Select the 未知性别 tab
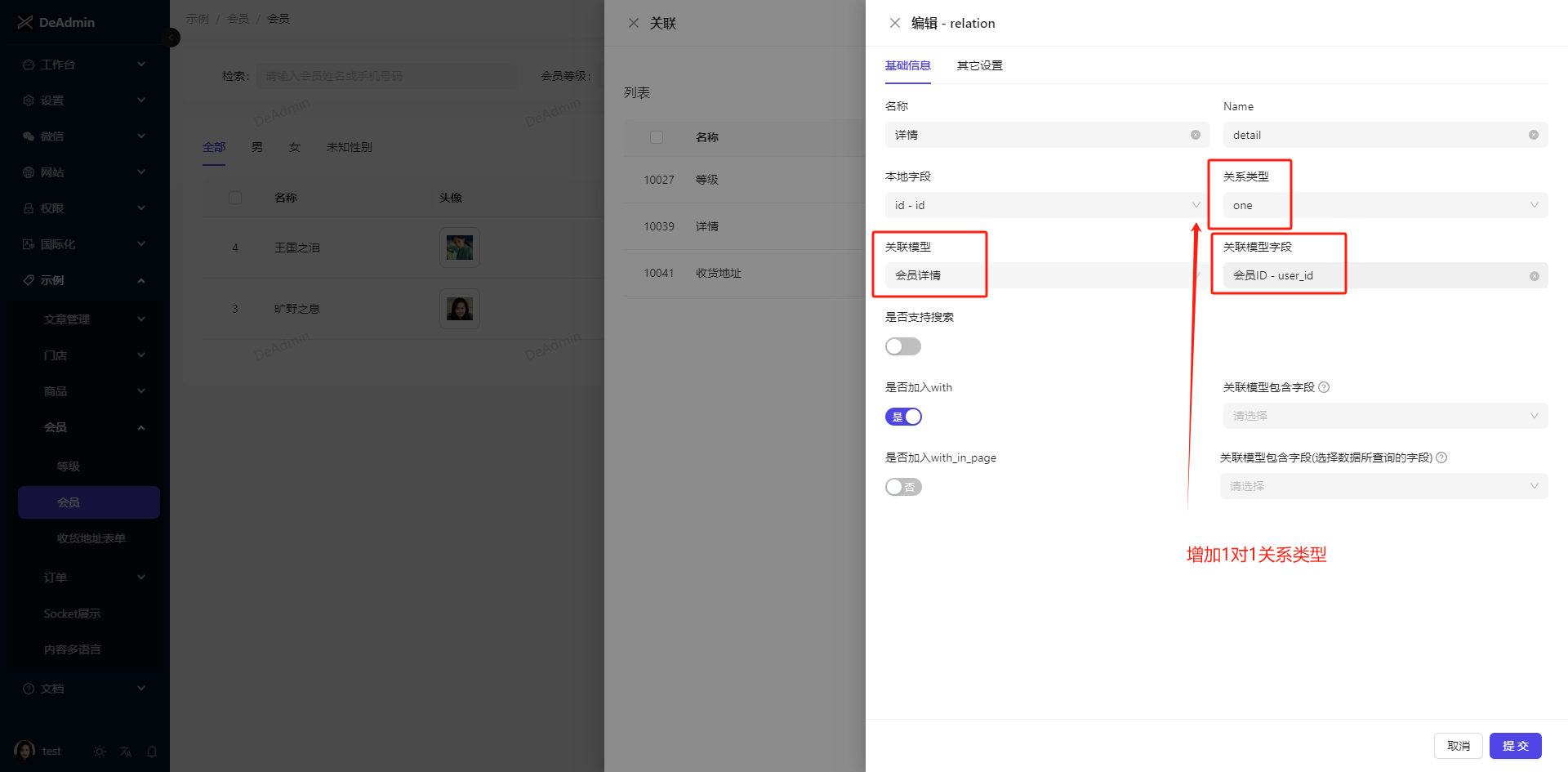 350,147
